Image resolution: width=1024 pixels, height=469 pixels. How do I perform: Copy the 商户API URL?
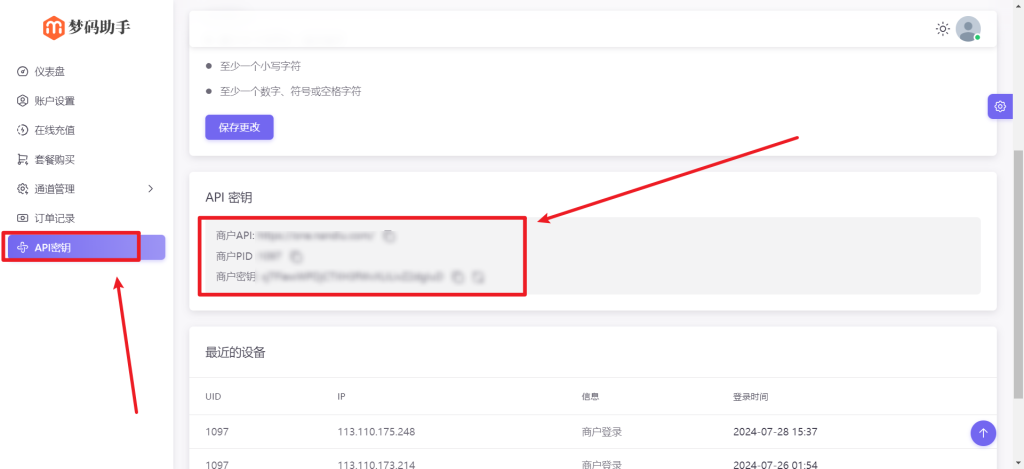point(390,236)
